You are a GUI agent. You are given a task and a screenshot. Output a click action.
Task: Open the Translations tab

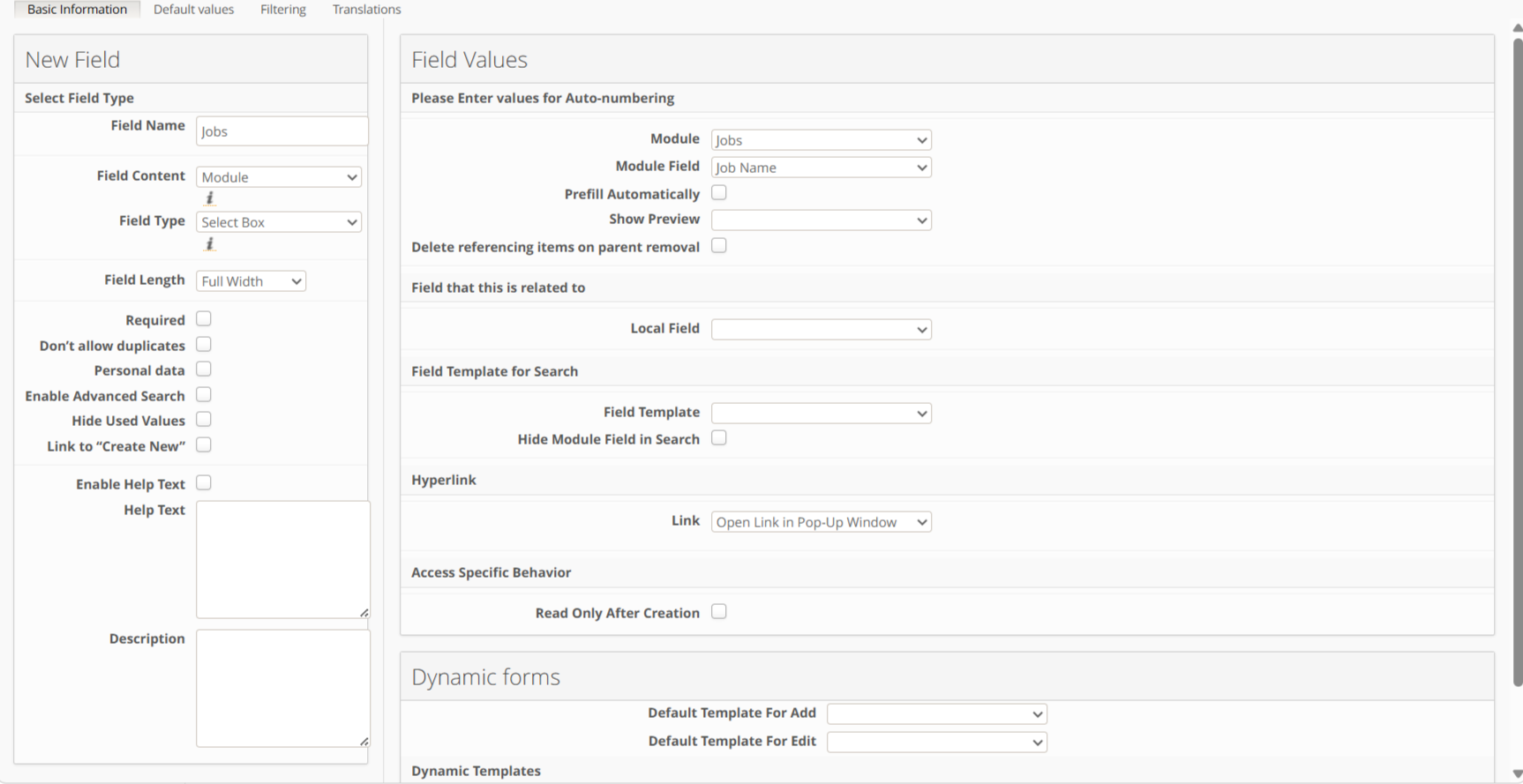(367, 9)
